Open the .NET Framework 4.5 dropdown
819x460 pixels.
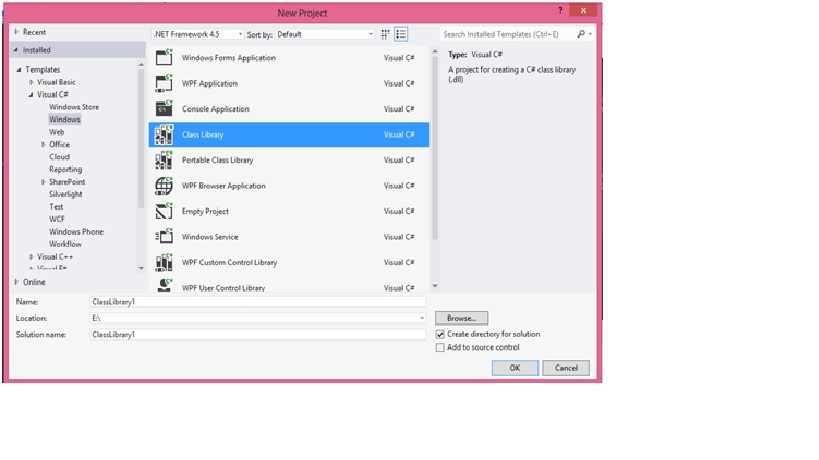click(x=198, y=34)
